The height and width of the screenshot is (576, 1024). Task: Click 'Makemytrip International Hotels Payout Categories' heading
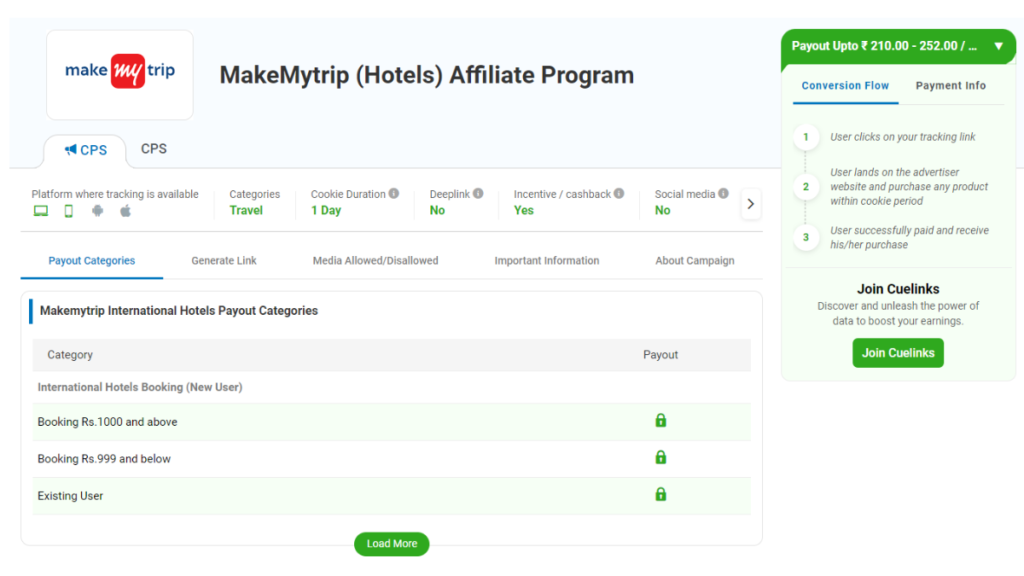tap(179, 311)
